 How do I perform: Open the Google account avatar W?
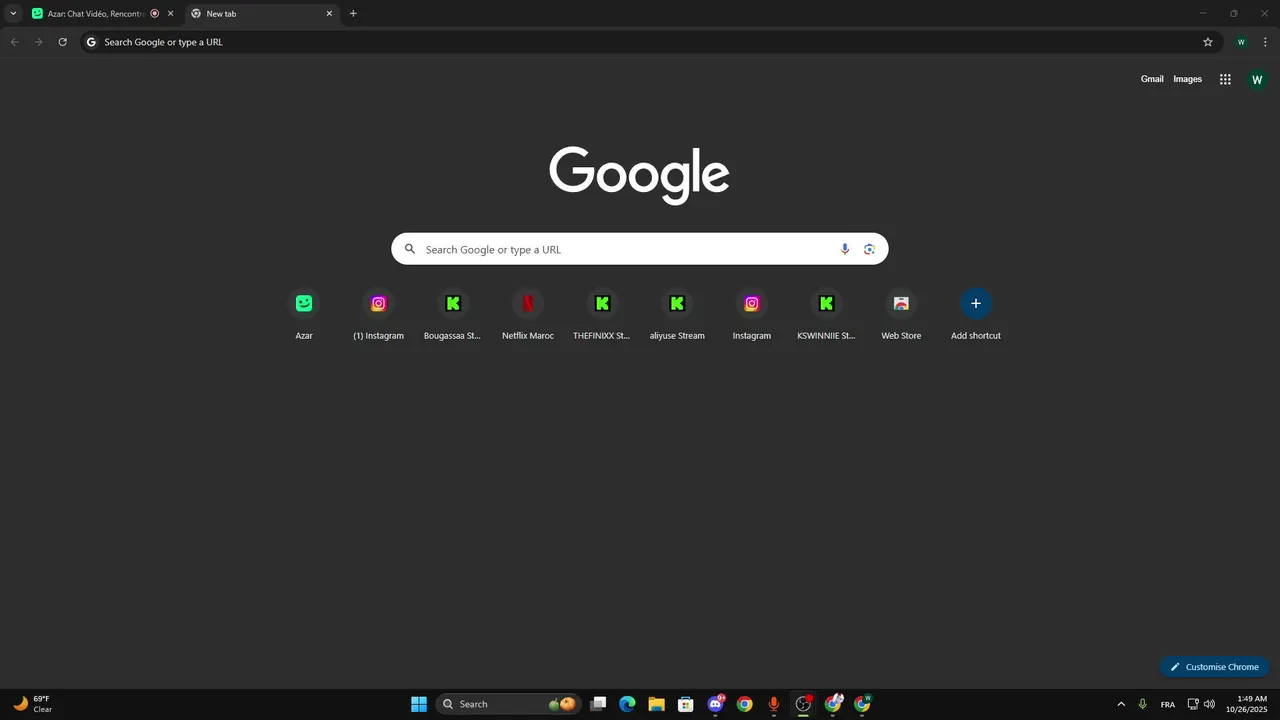coord(1257,79)
